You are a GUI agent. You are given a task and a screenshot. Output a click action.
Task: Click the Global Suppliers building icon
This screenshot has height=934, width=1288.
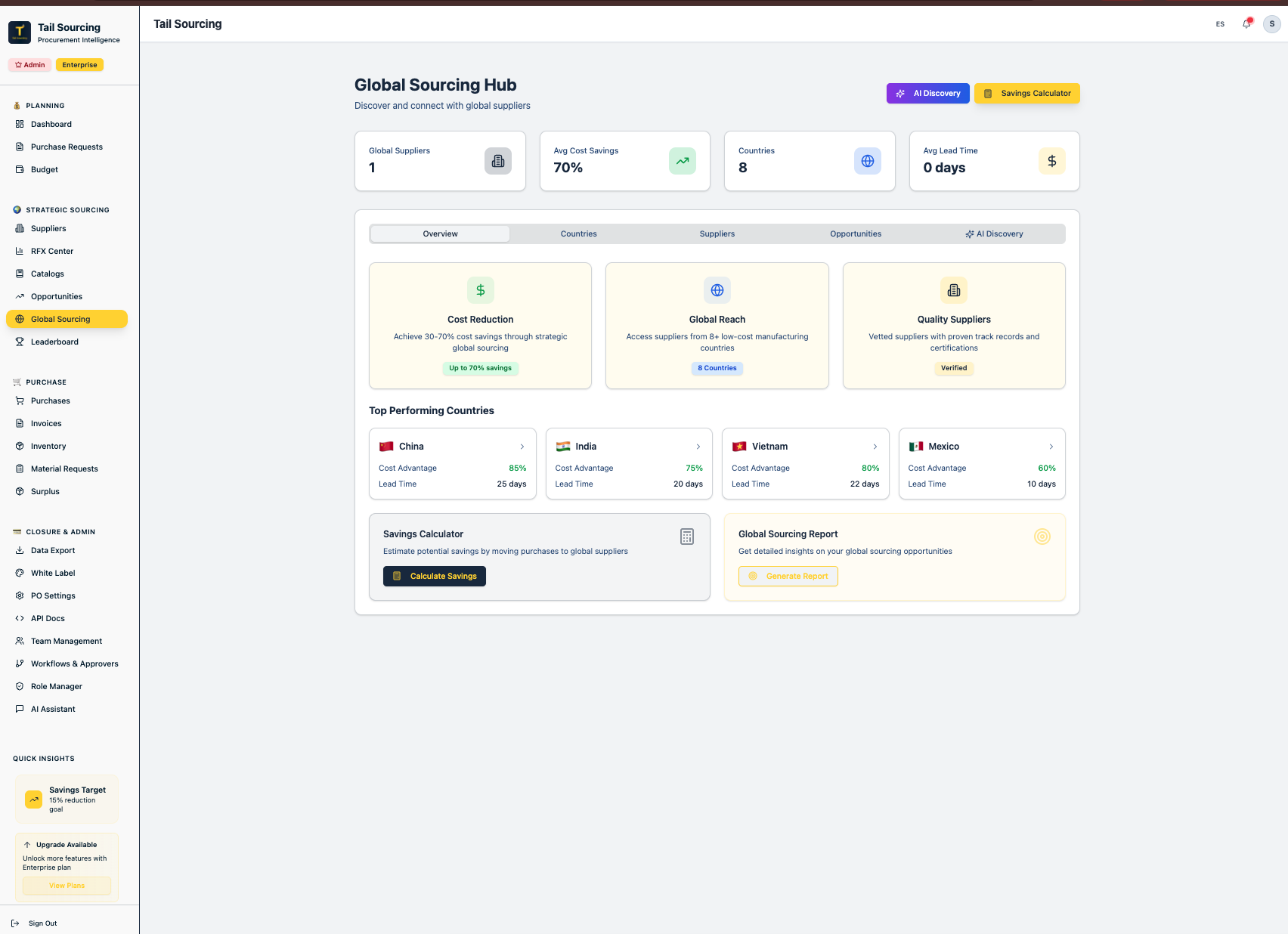[x=498, y=161]
